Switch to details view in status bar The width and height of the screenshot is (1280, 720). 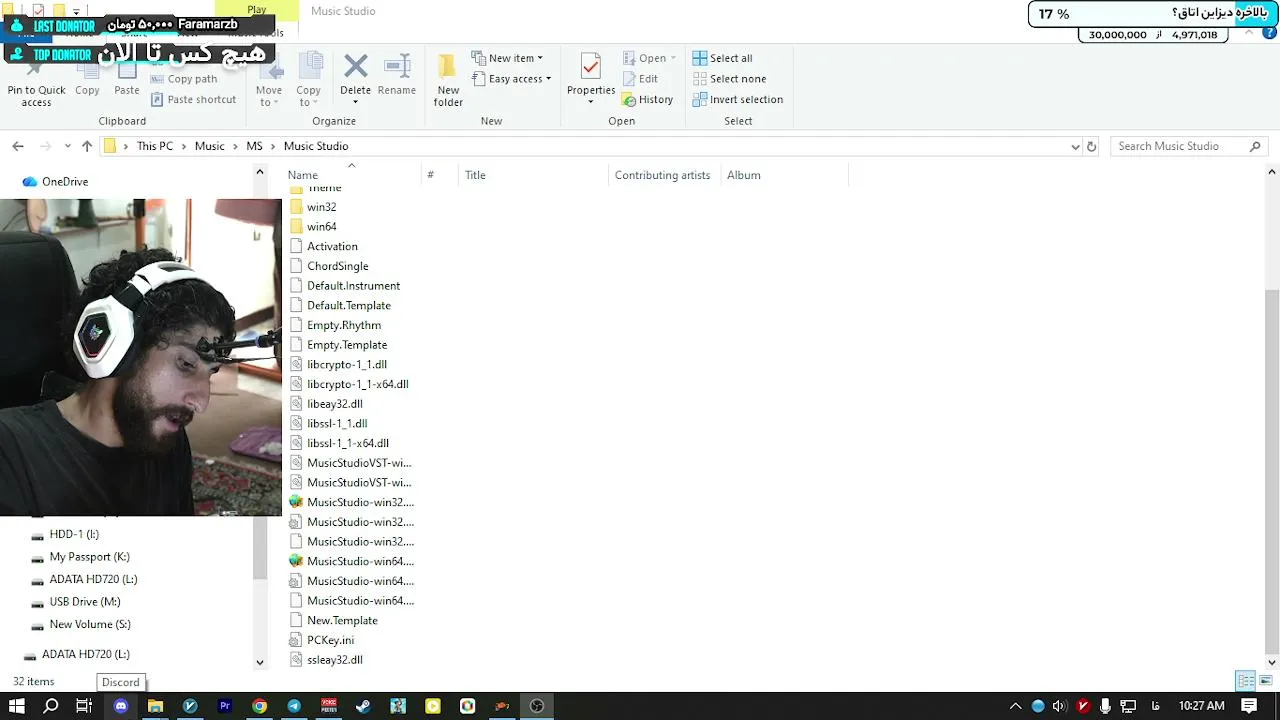(1246, 681)
